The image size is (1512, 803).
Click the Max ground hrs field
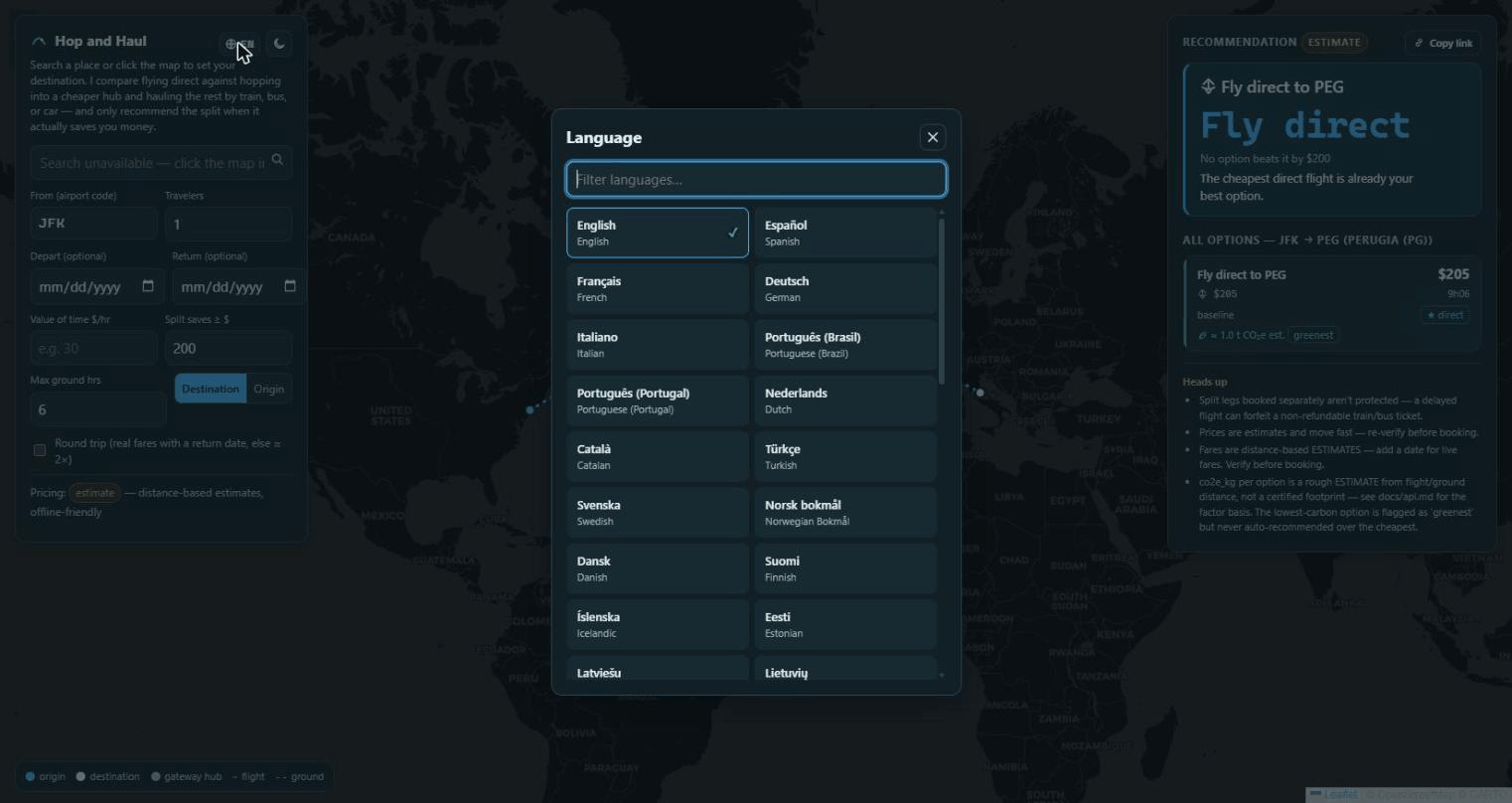pos(98,409)
